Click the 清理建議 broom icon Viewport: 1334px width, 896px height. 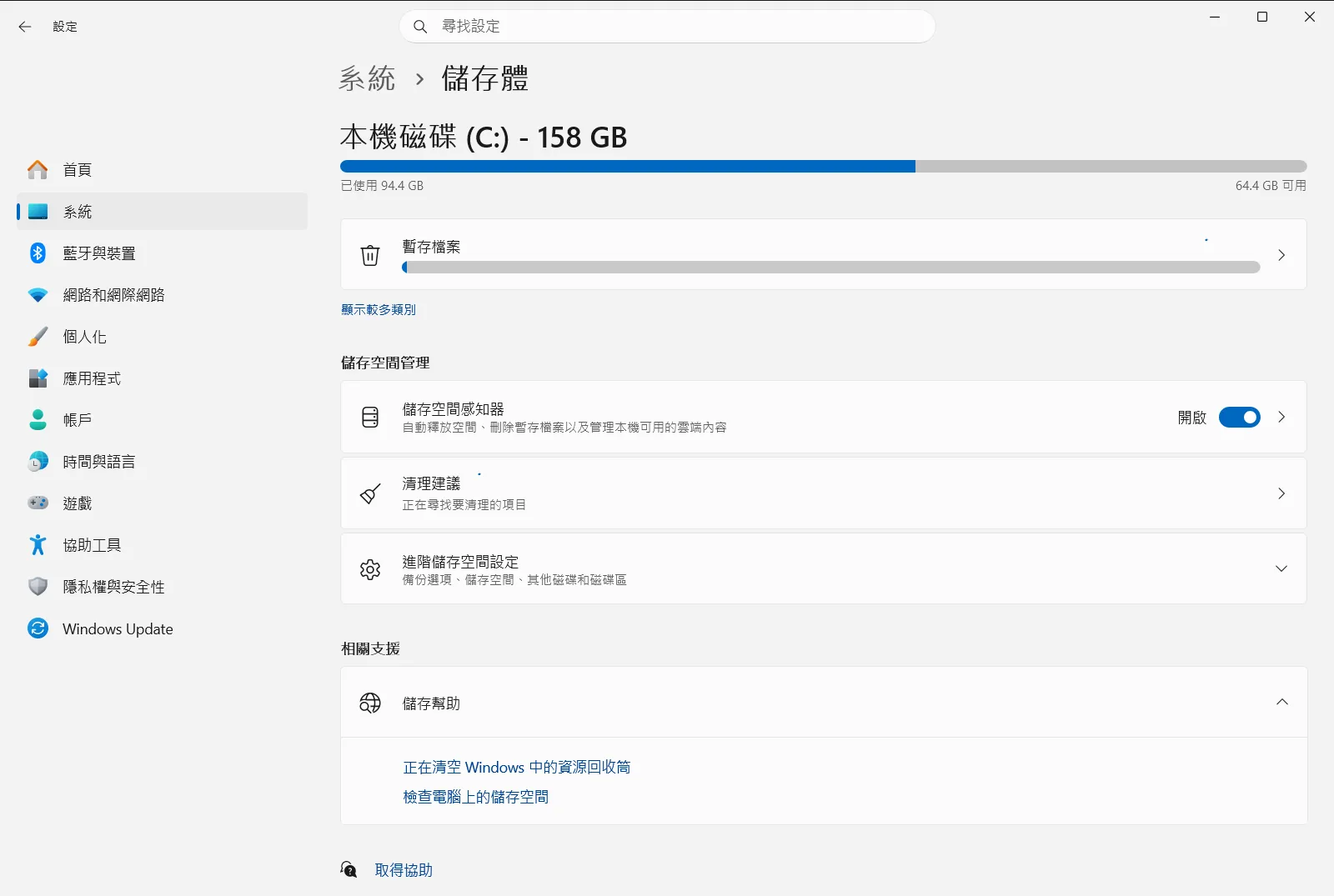[x=370, y=494]
